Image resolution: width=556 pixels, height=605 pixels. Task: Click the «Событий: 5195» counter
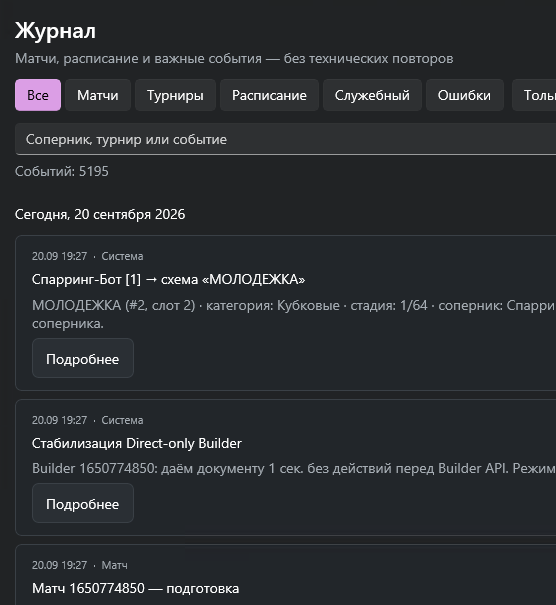click(x=62, y=171)
